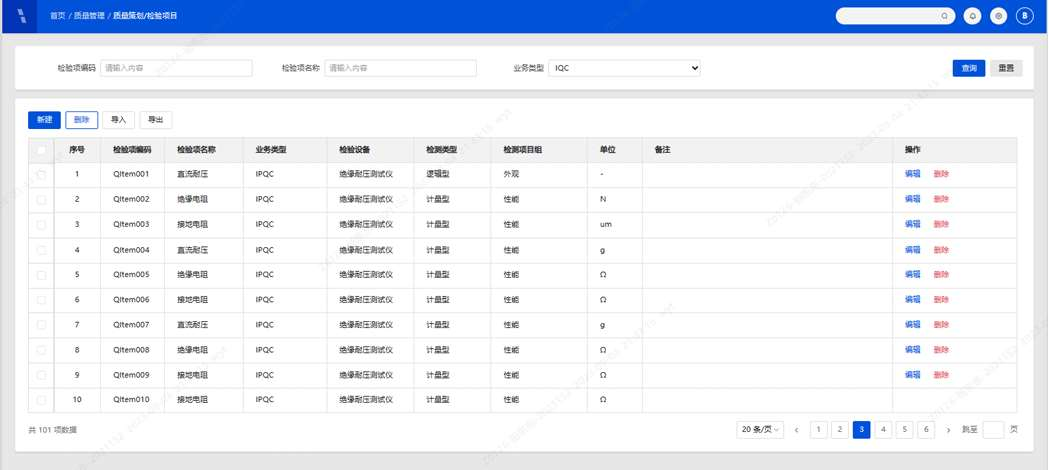The width and height of the screenshot is (1049, 470).
Task: Open the user avatar B menu
Action: [x=1024, y=16]
